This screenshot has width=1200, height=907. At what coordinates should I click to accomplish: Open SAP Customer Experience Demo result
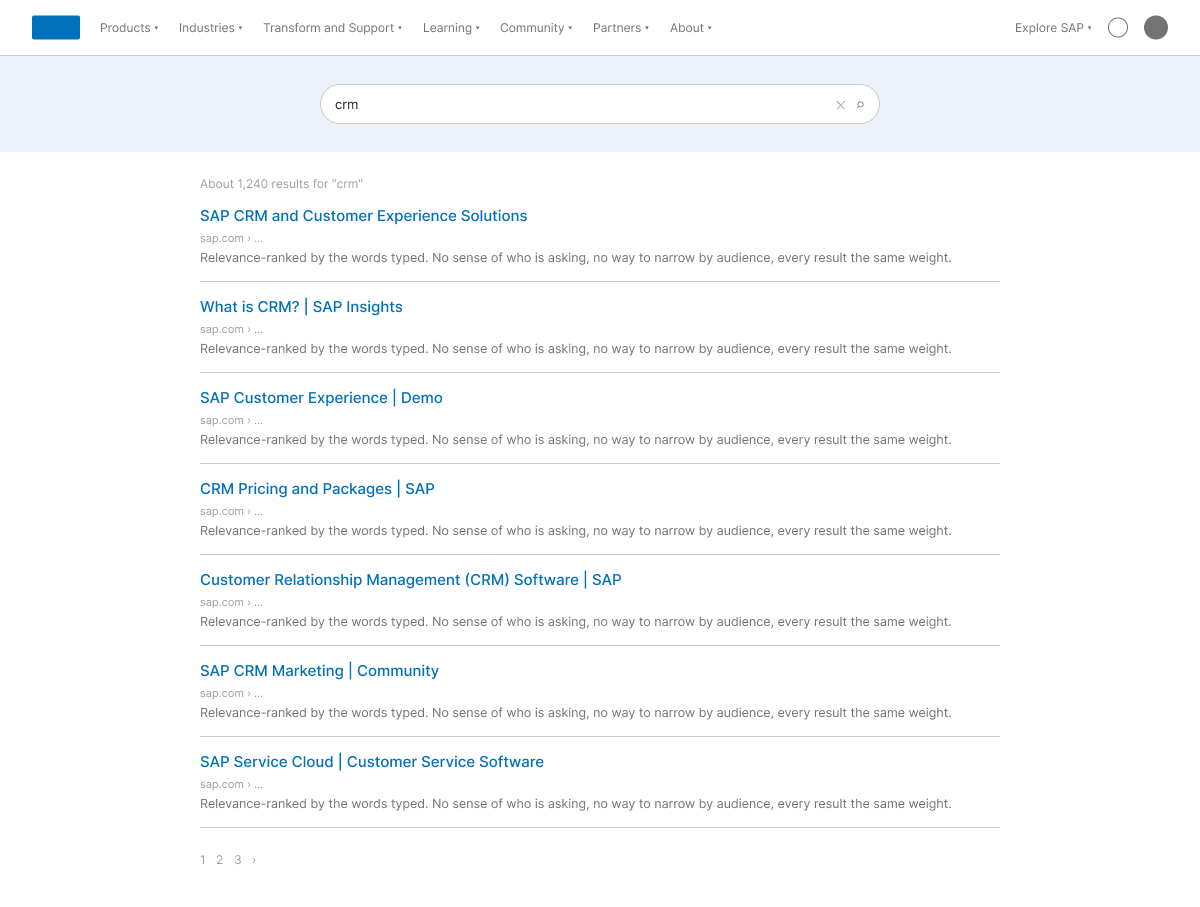pos(321,398)
